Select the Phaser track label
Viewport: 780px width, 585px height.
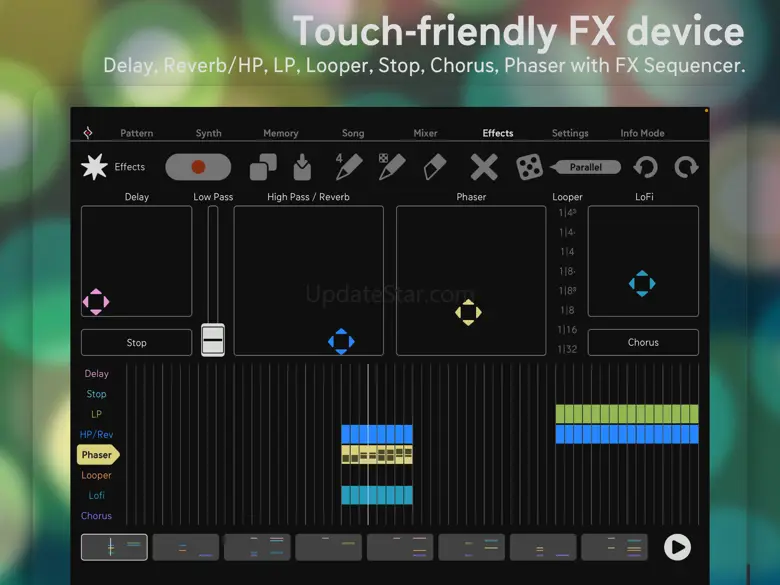(97, 455)
